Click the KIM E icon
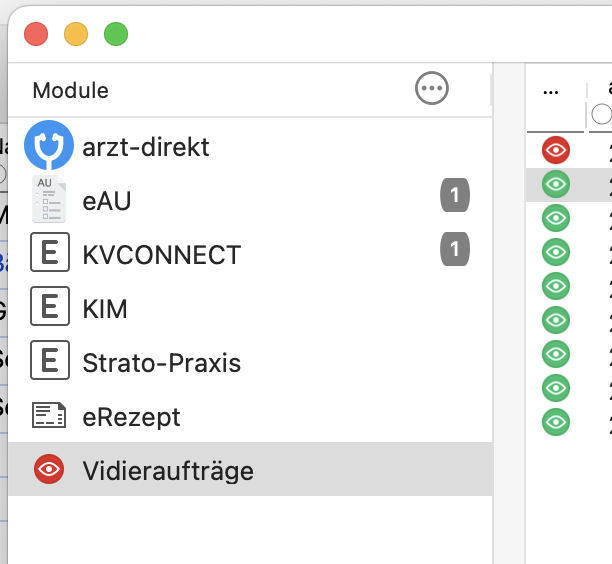This screenshot has height=564, width=612. (x=50, y=306)
